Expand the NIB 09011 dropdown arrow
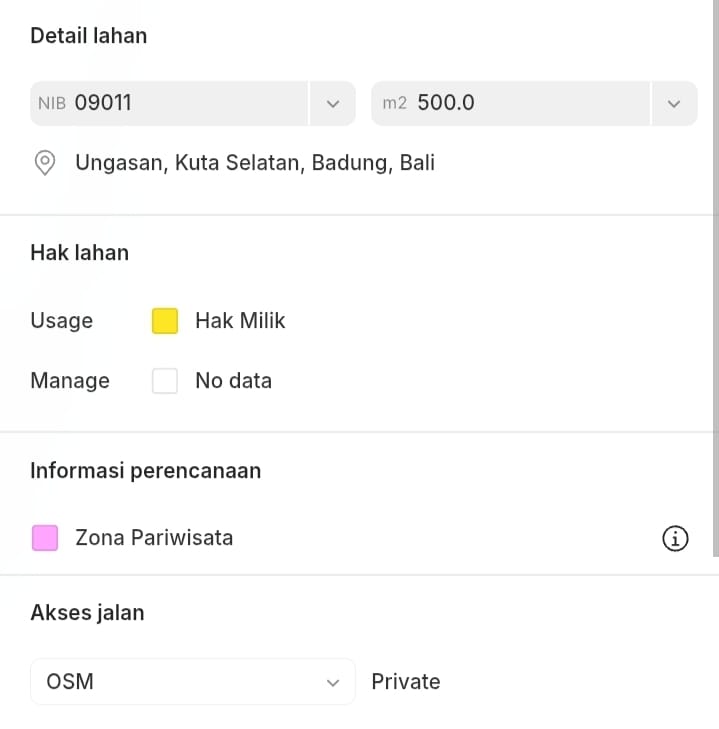 coord(333,103)
